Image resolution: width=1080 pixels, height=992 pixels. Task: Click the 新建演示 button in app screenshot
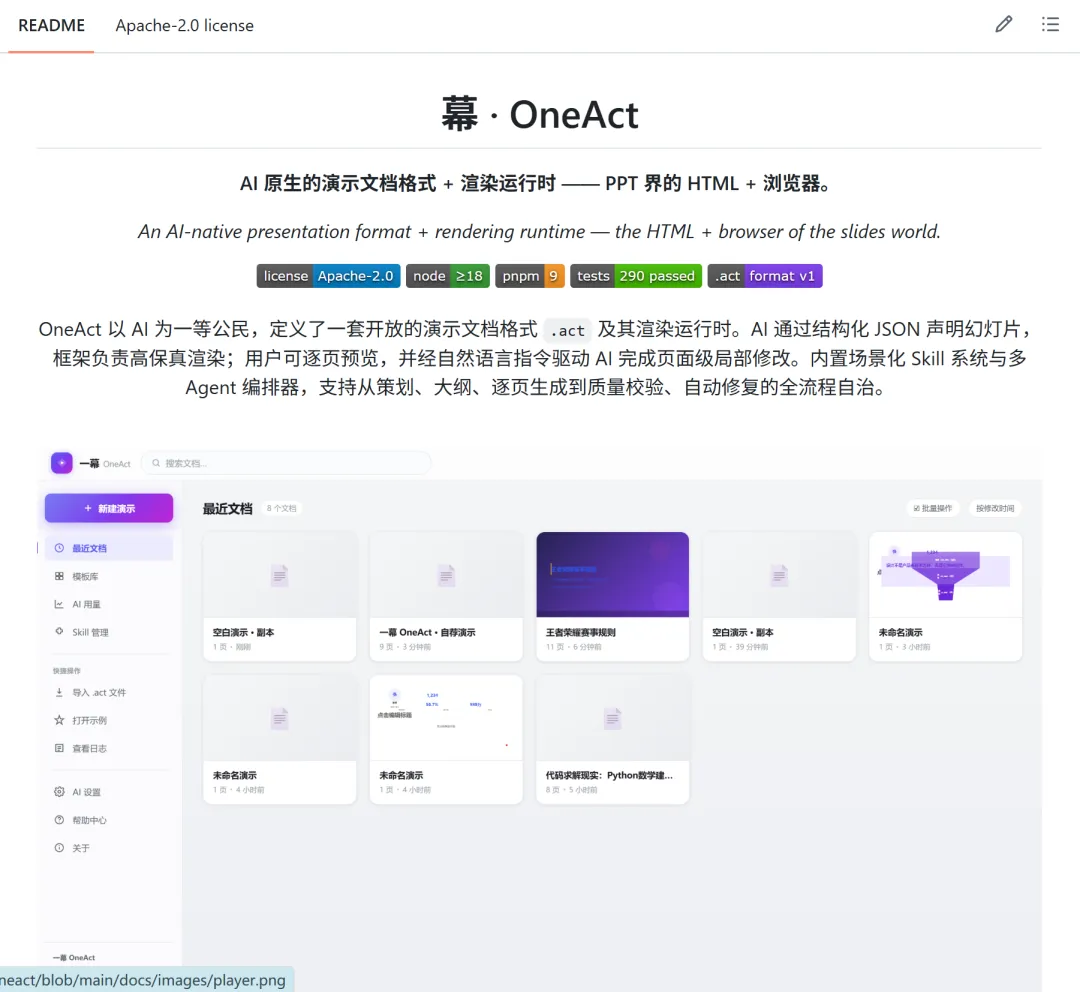point(109,508)
